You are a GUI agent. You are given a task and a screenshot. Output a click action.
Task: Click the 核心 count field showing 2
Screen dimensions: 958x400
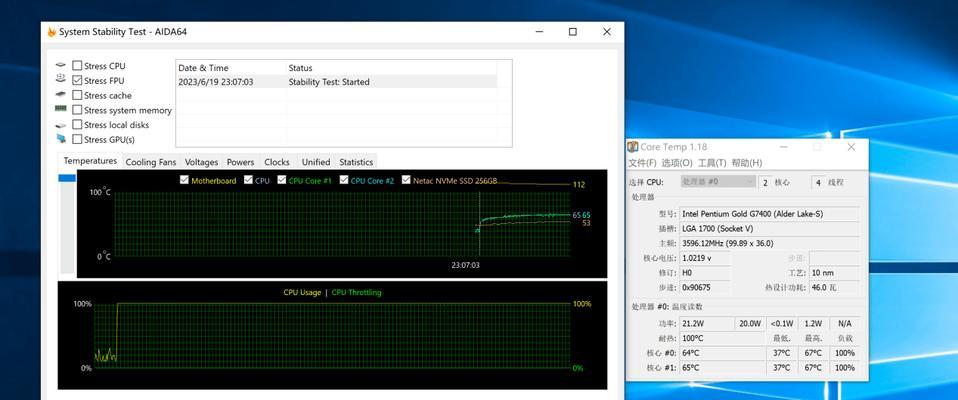766,182
